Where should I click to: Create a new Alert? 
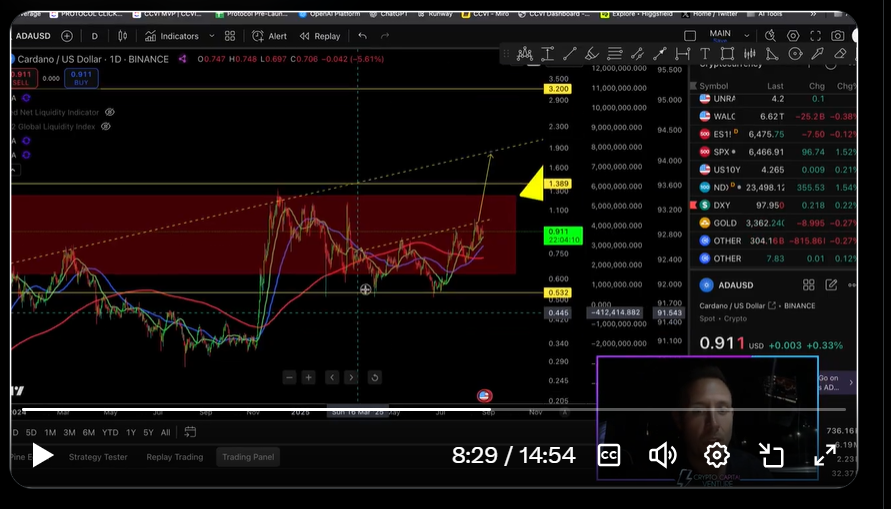click(x=269, y=36)
